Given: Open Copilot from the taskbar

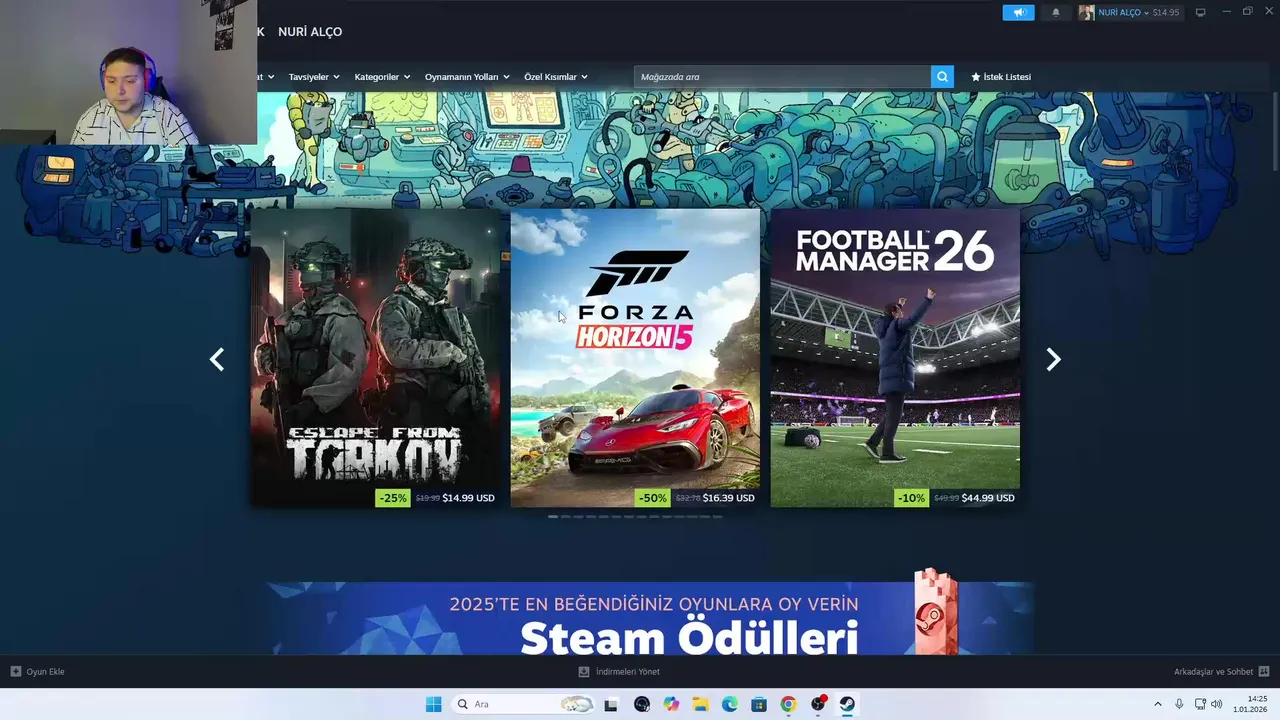Looking at the screenshot, I should (671, 704).
